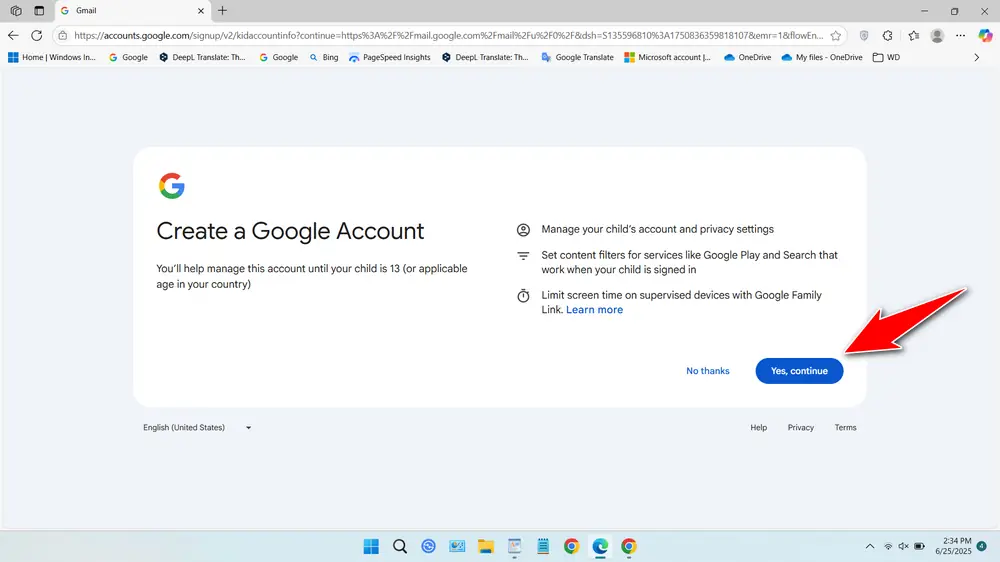The image size is (1000, 562).
Task: Open the Help link in footer
Action: tap(758, 427)
